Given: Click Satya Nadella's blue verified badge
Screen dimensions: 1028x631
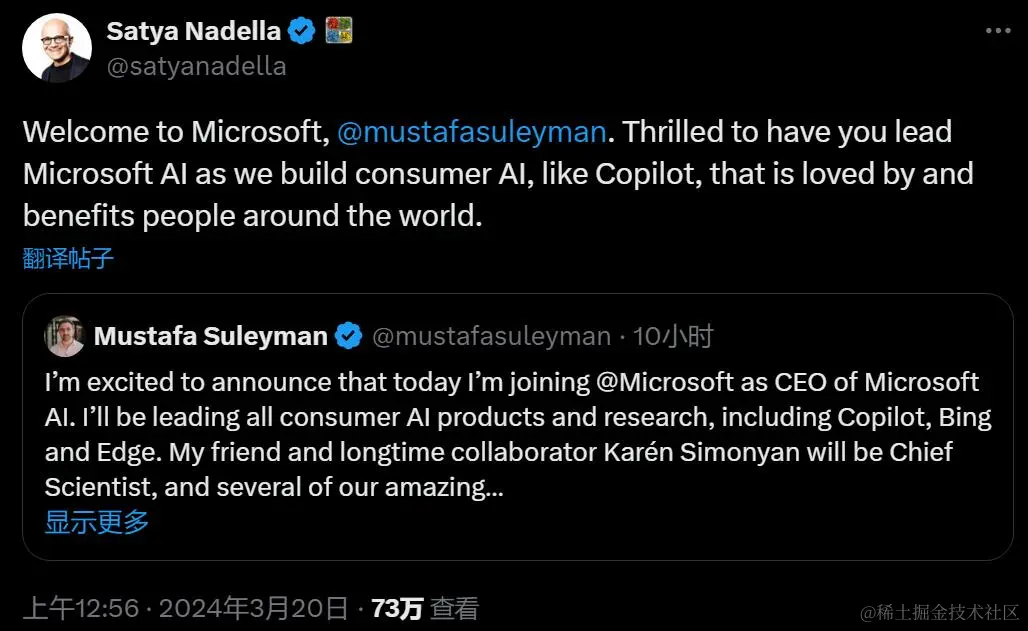Looking at the screenshot, I should point(302,31).
